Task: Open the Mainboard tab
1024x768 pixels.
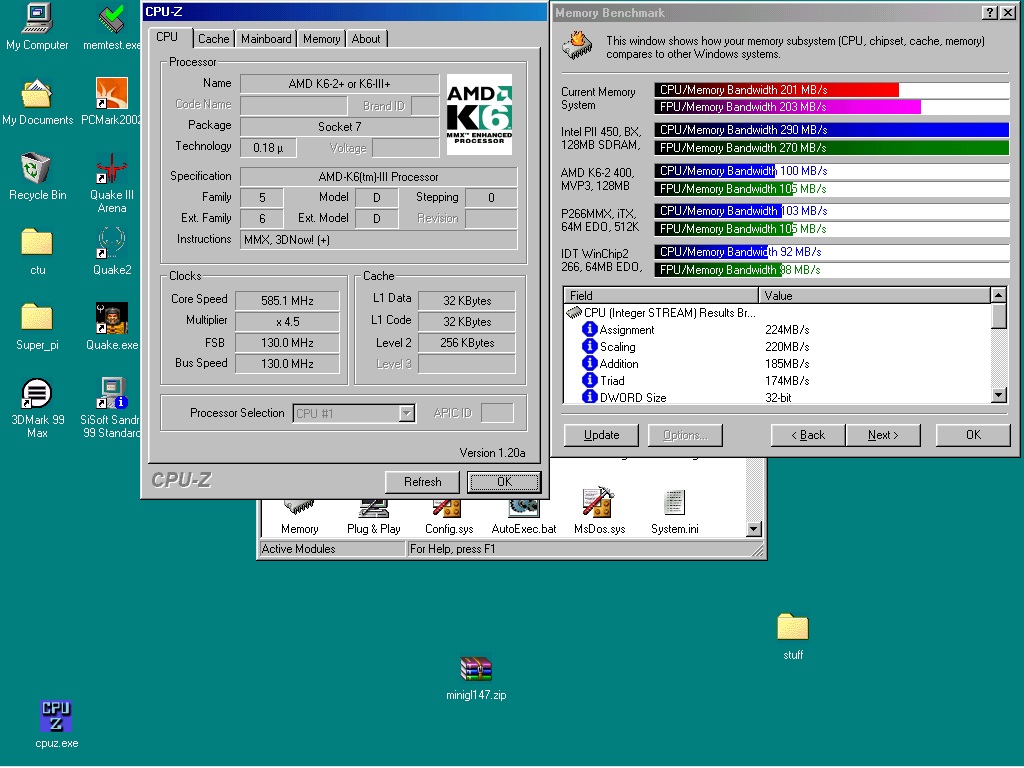Action: point(266,39)
